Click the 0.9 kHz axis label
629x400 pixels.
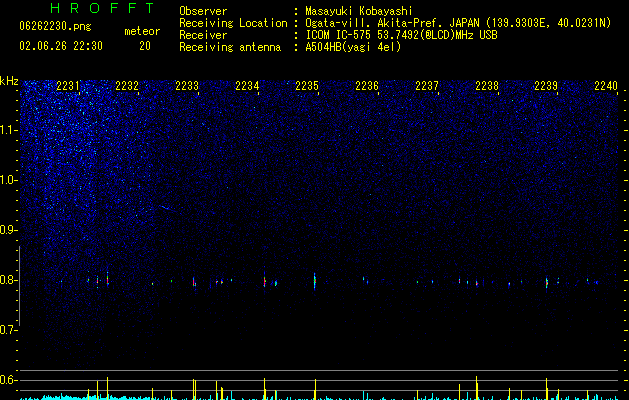click(9, 230)
